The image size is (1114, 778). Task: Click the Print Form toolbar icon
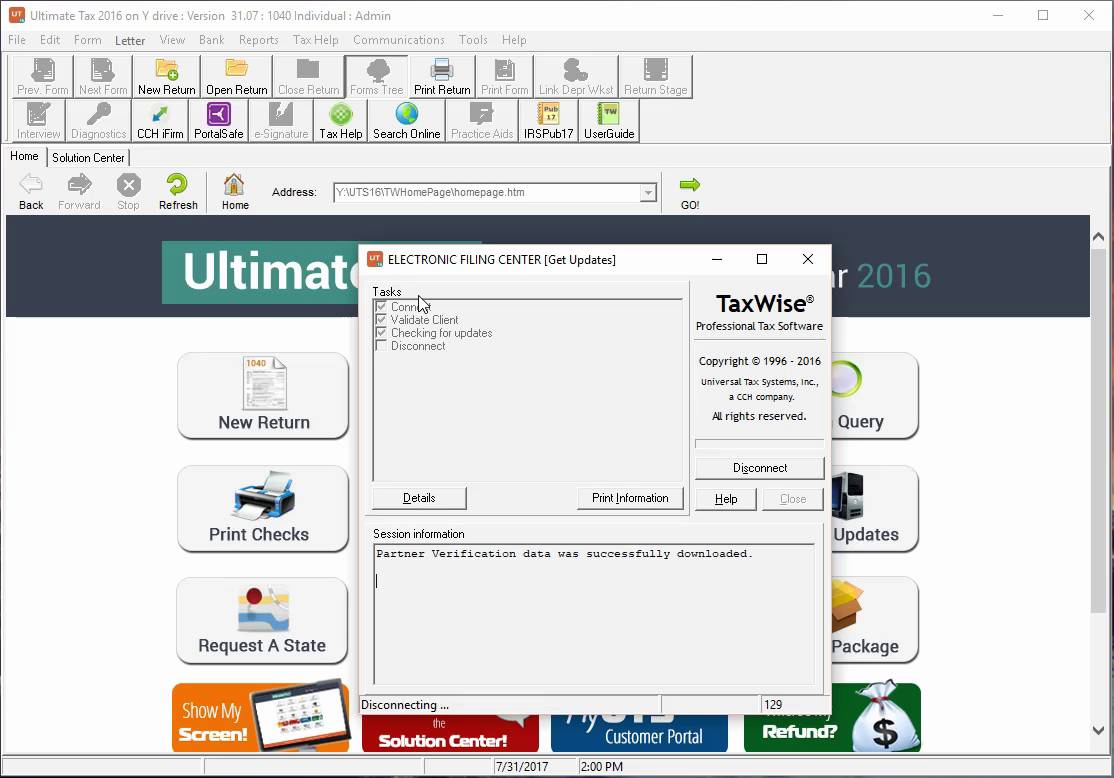click(504, 77)
